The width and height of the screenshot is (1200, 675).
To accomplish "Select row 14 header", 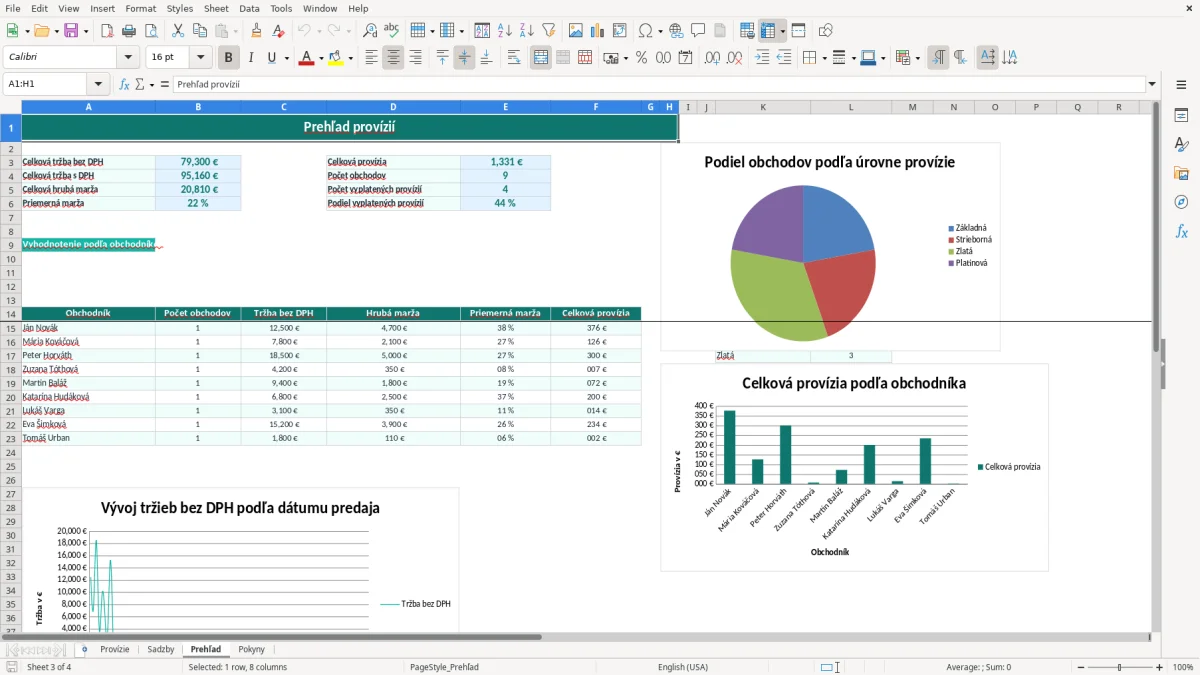I will pos(10,313).
